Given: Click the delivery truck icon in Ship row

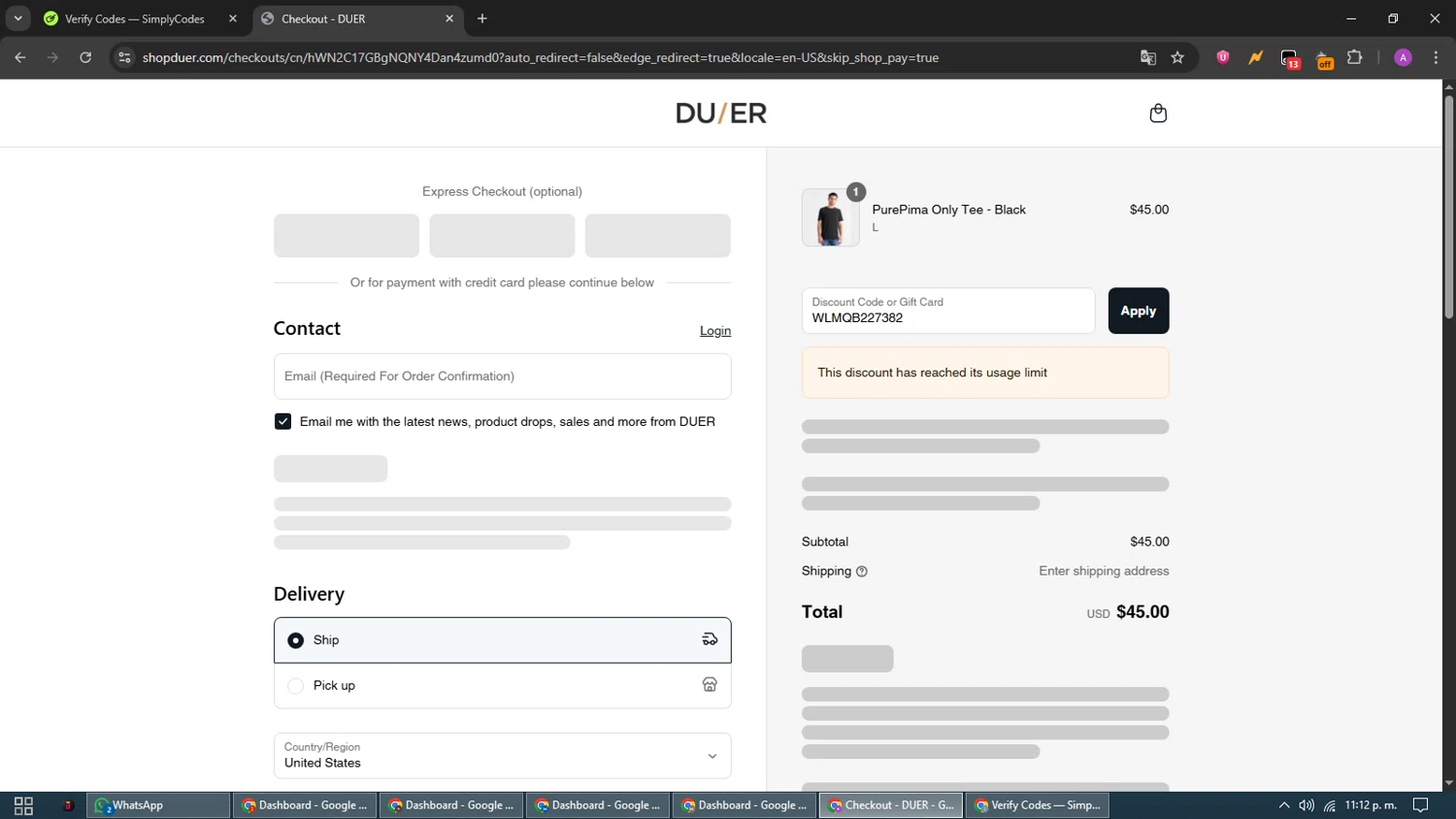Looking at the screenshot, I should [710, 639].
